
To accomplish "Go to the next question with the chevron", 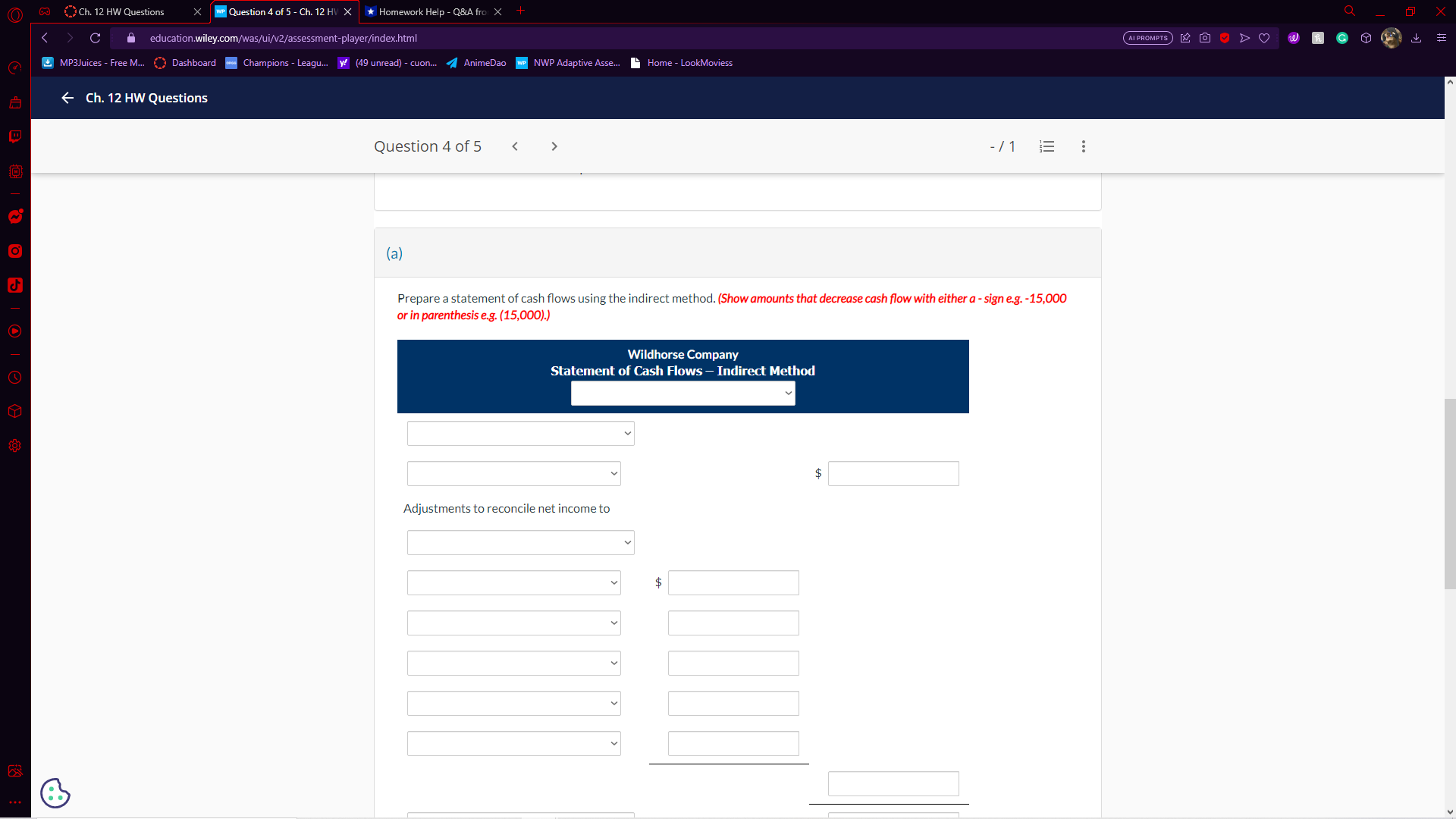I will 554,146.
